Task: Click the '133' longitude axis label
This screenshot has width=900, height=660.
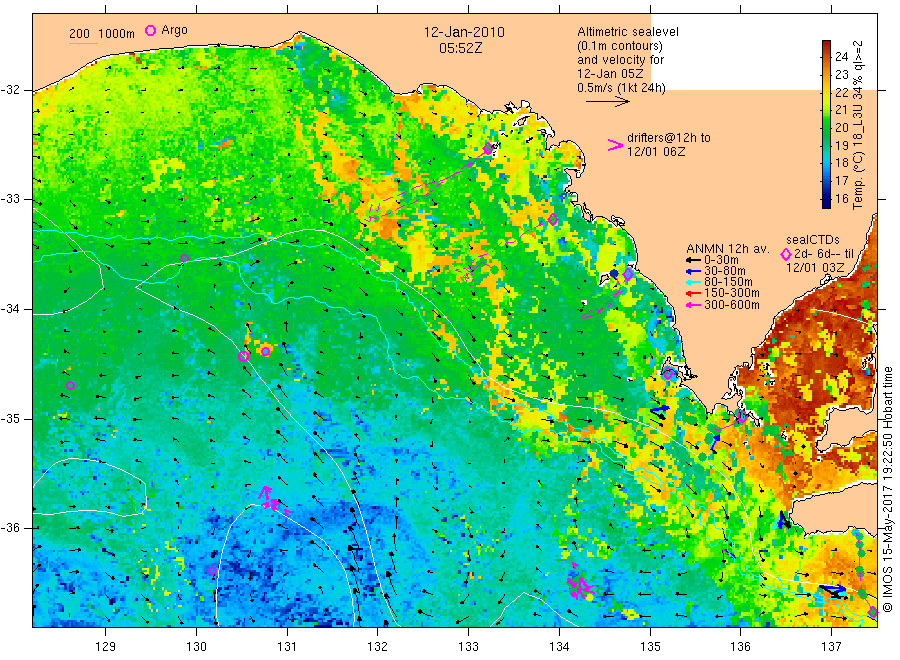Action: coord(468,647)
